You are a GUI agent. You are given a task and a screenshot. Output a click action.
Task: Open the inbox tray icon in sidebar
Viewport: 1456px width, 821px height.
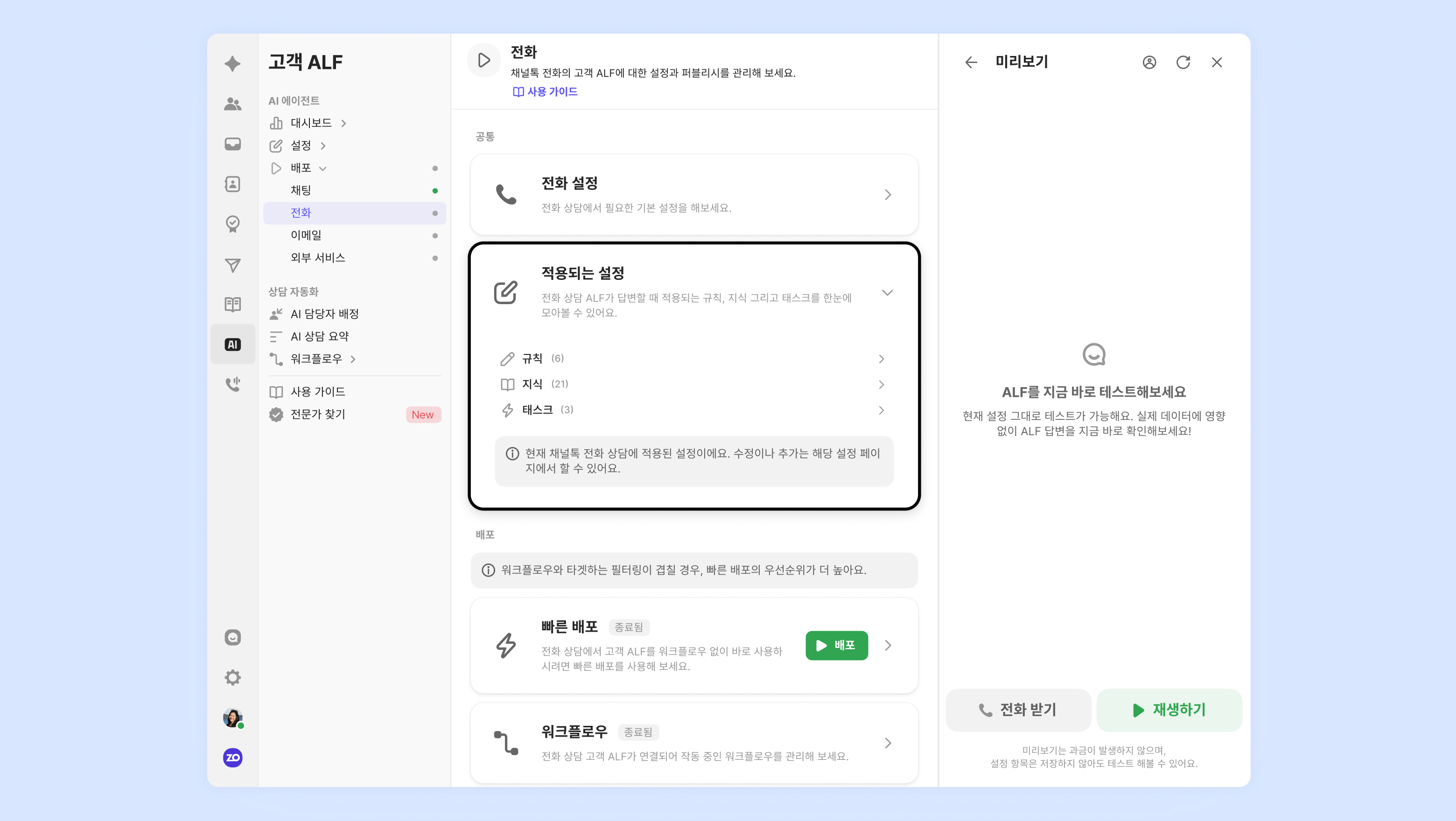[232, 144]
